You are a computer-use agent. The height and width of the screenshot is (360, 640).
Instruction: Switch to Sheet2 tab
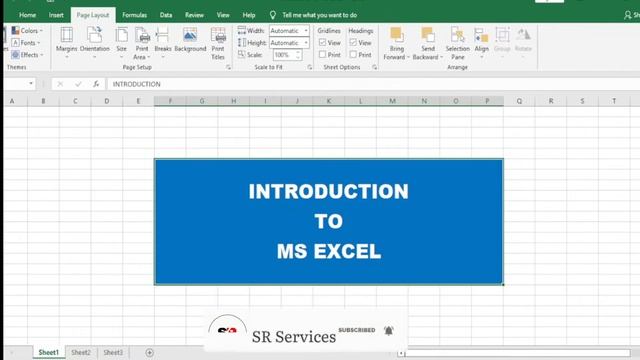click(81, 353)
